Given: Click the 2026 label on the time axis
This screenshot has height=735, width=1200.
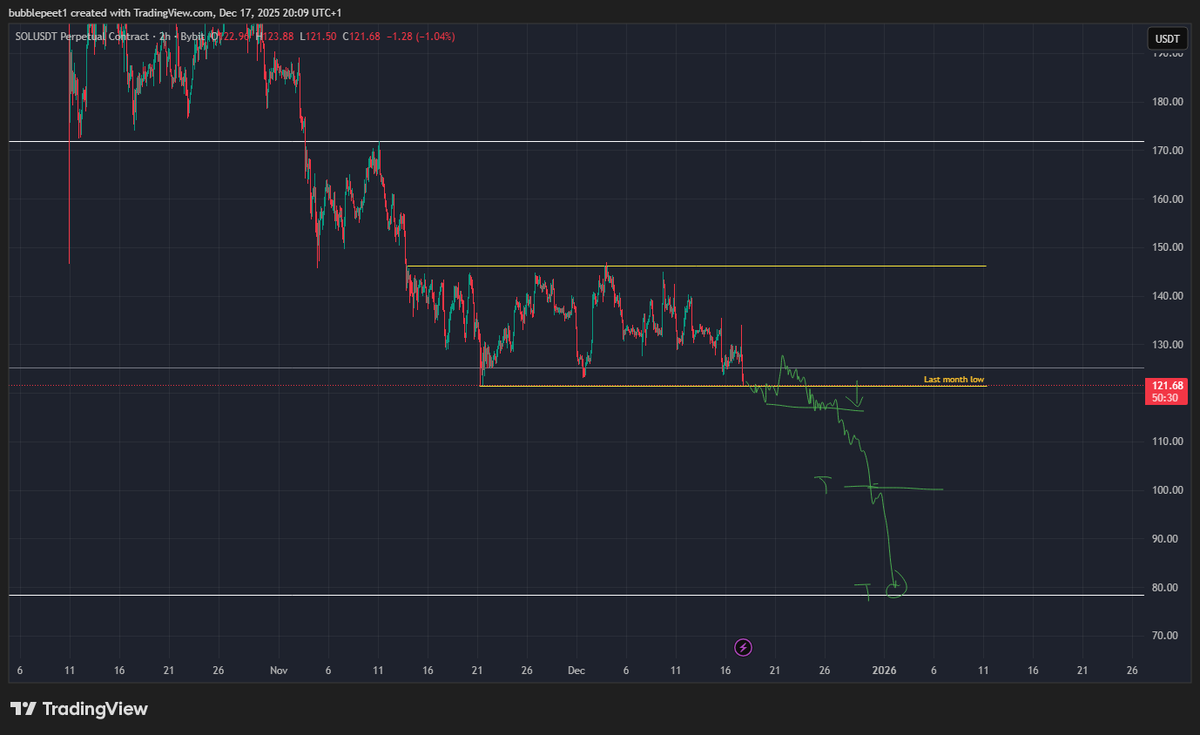Looking at the screenshot, I should (x=884, y=670).
